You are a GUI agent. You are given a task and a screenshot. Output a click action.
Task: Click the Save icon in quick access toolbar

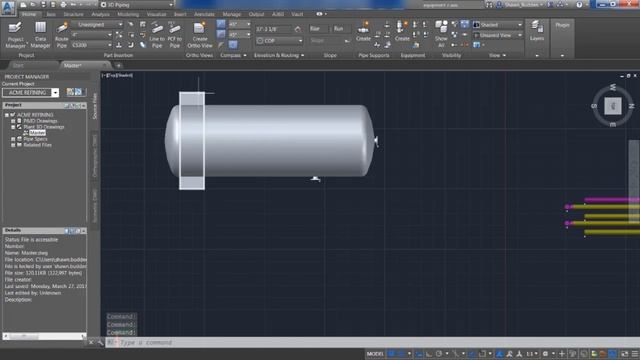tap(43, 4)
